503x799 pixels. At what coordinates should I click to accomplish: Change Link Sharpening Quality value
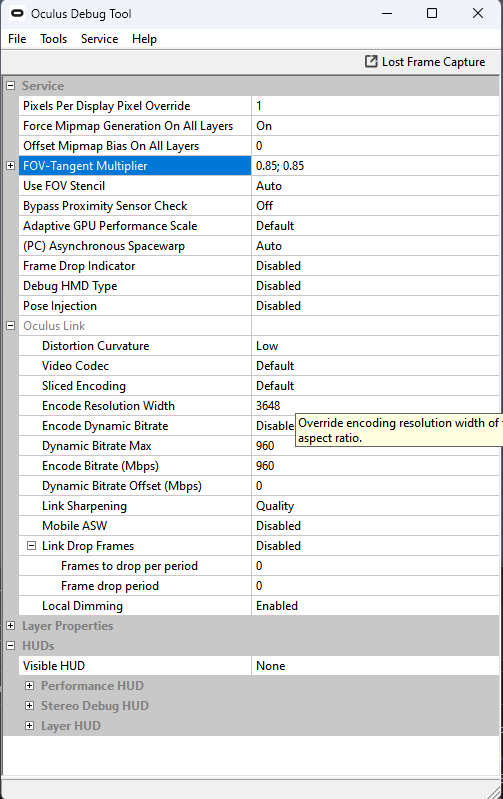[375, 506]
